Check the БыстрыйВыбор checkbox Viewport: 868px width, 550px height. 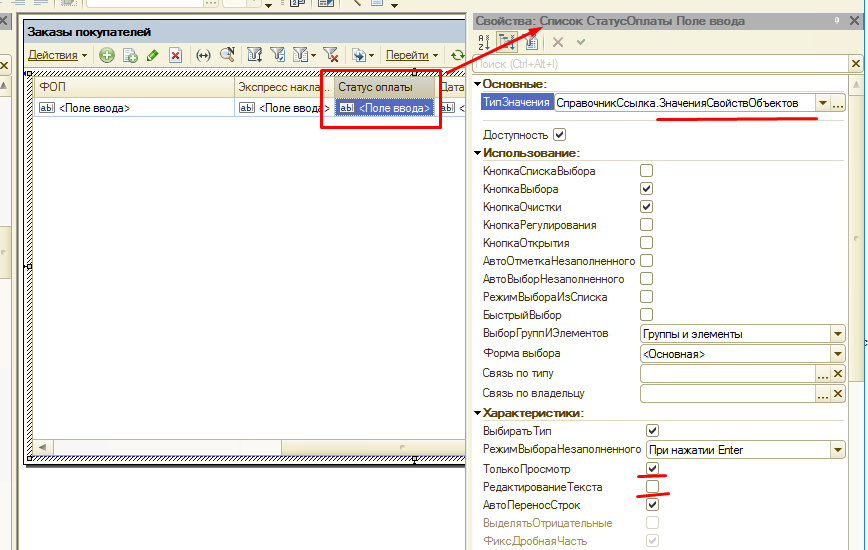(x=646, y=315)
